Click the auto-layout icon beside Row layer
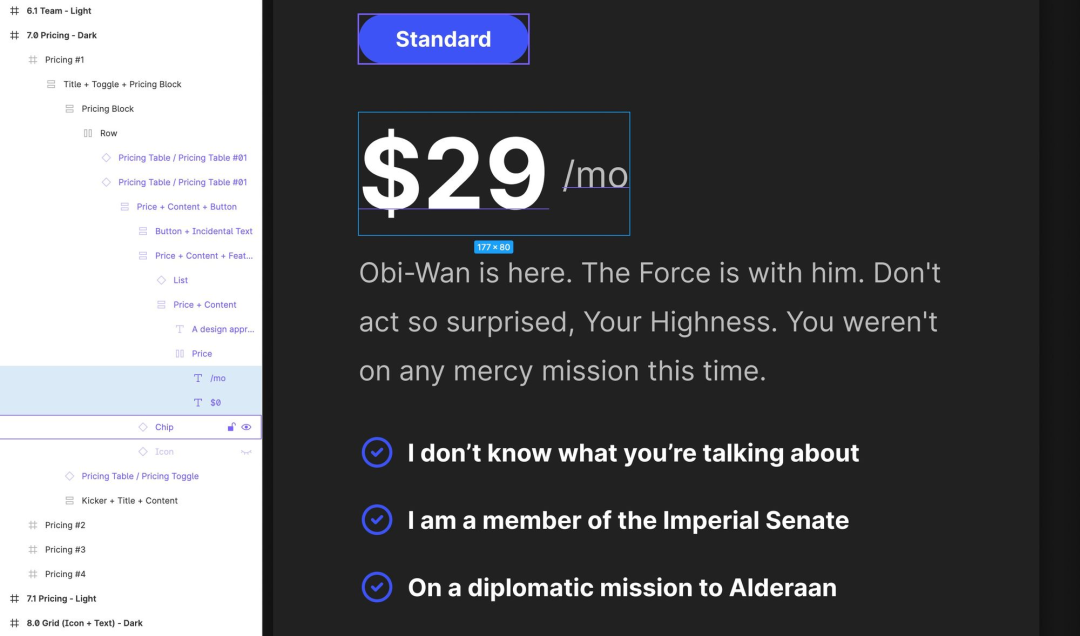 [87, 133]
